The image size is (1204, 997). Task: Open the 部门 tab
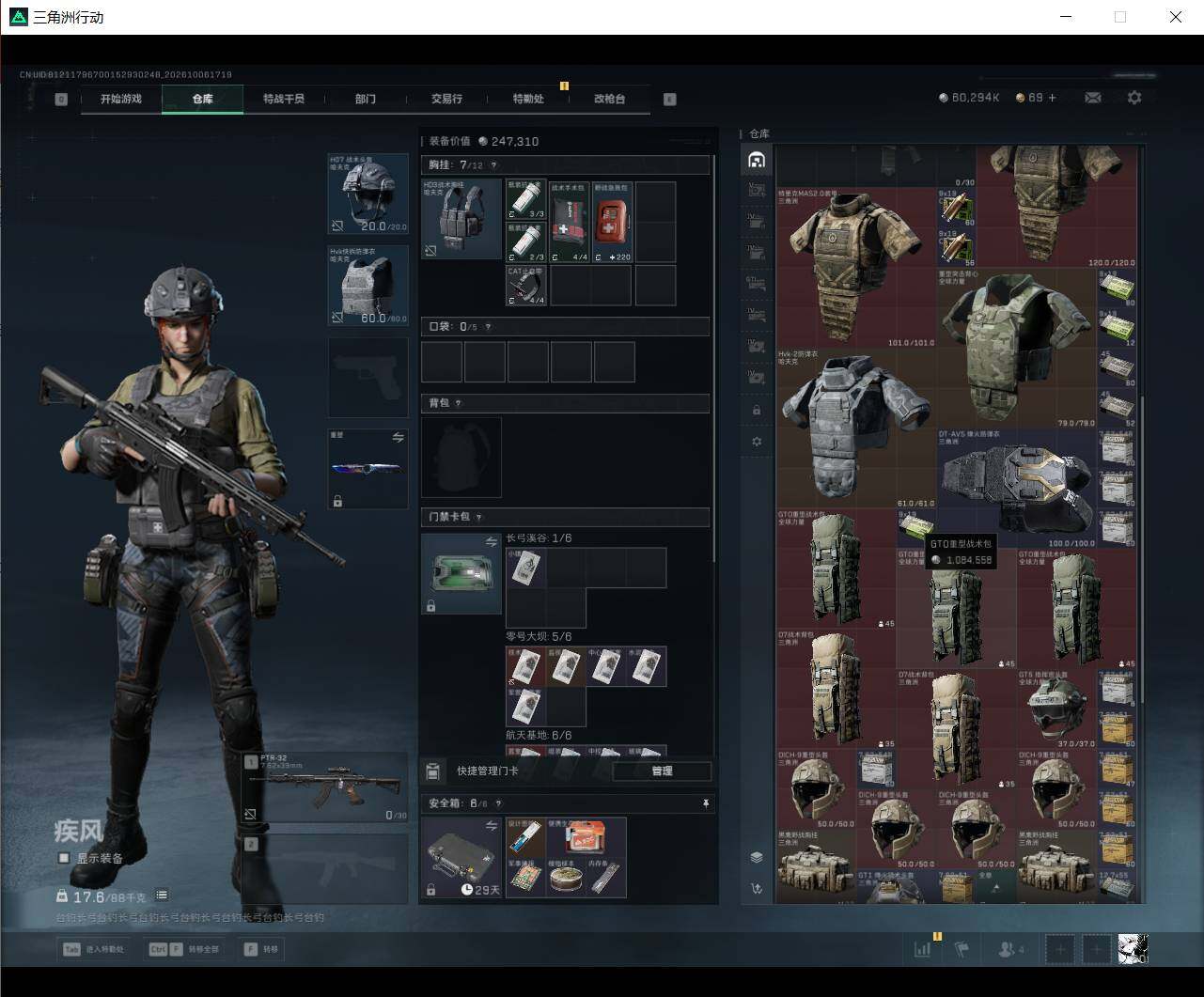coord(365,99)
